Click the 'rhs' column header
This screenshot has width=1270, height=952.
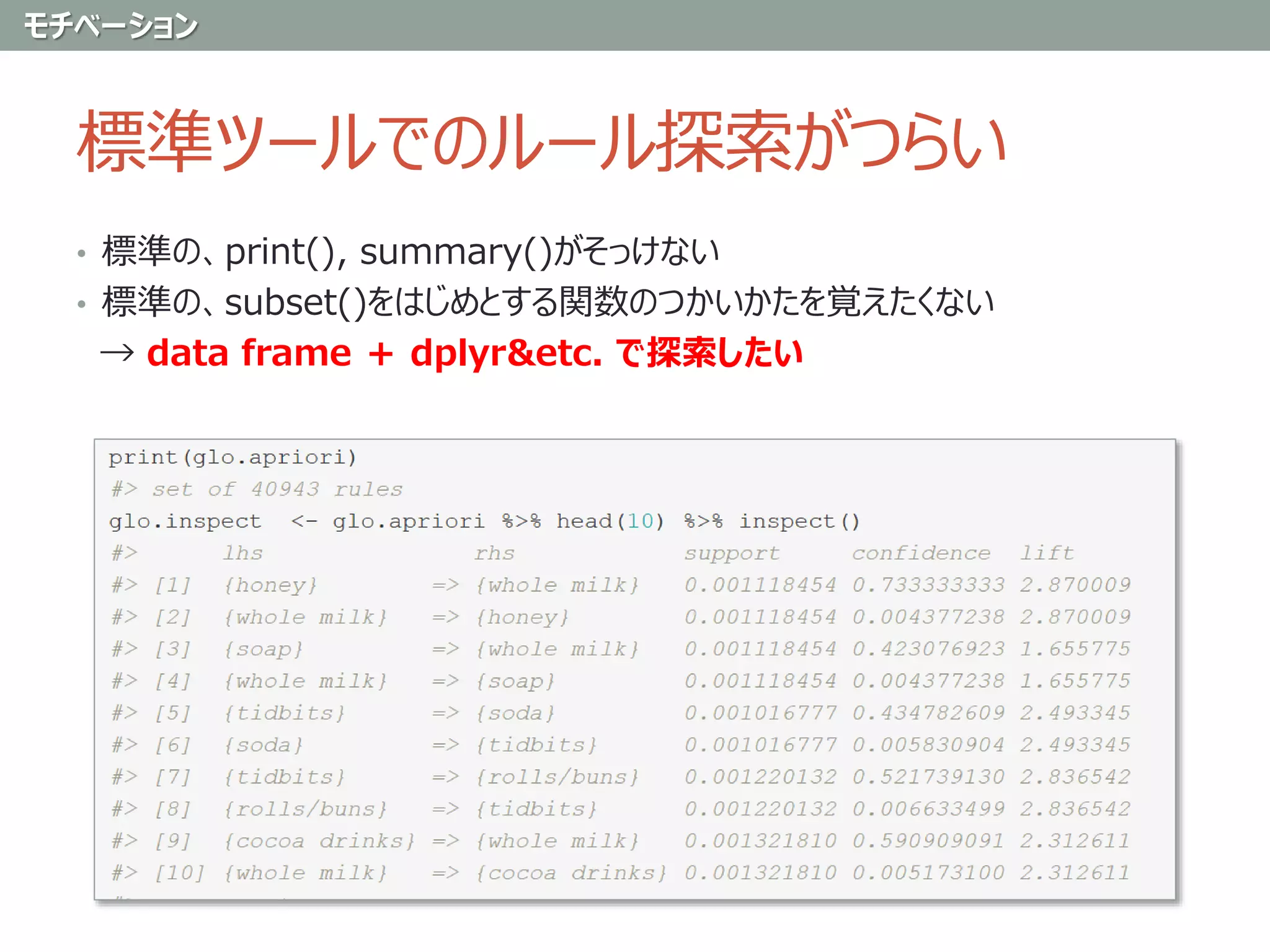pyautogui.click(x=495, y=553)
